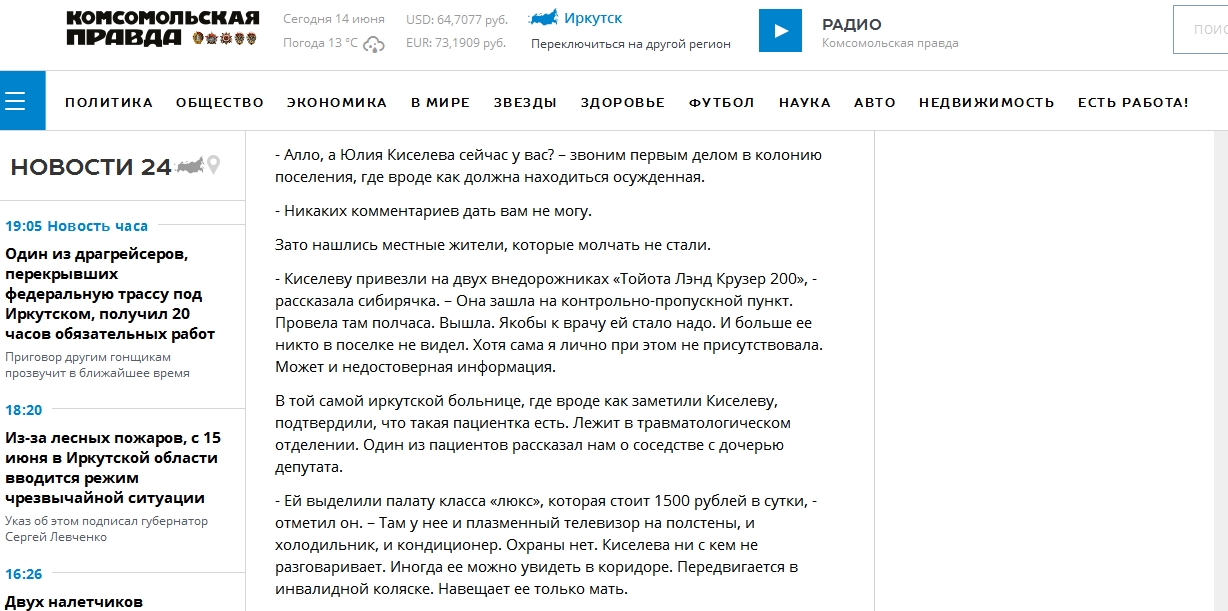Open the ПОЛИТИКА section
This screenshot has width=1228, height=611.
coord(109,102)
